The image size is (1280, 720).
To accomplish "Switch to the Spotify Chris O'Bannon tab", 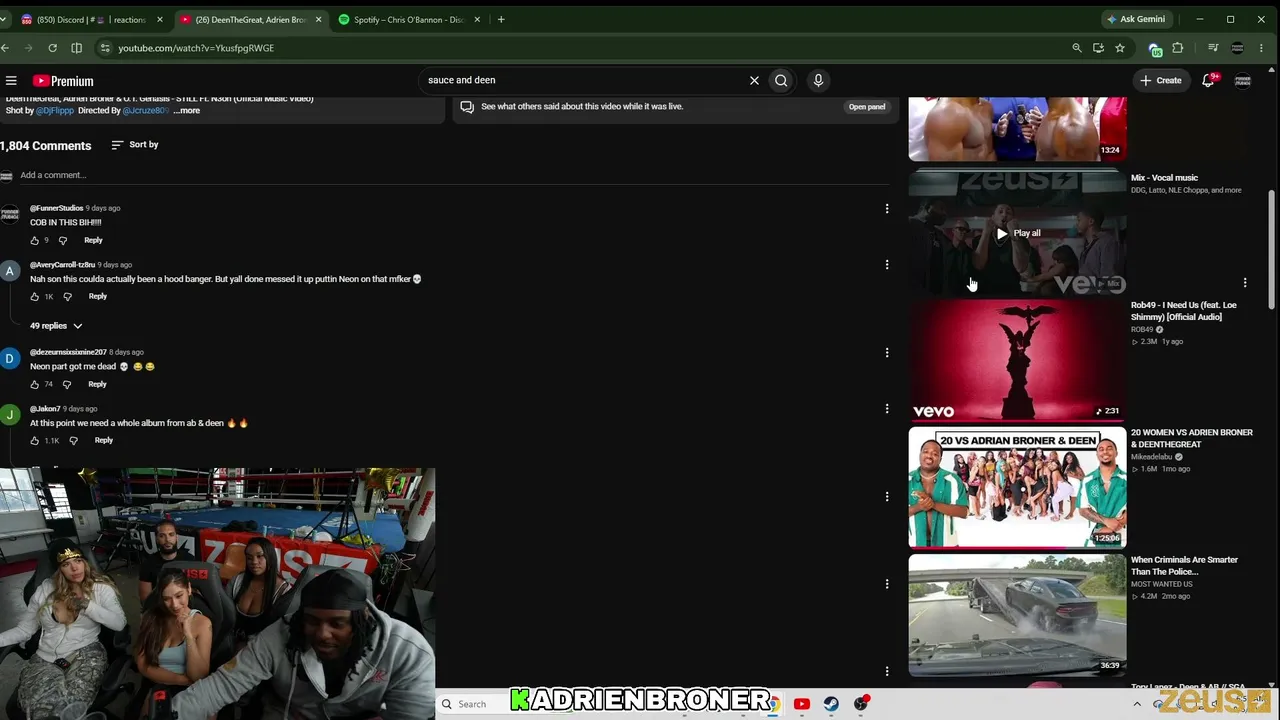I will [409, 19].
